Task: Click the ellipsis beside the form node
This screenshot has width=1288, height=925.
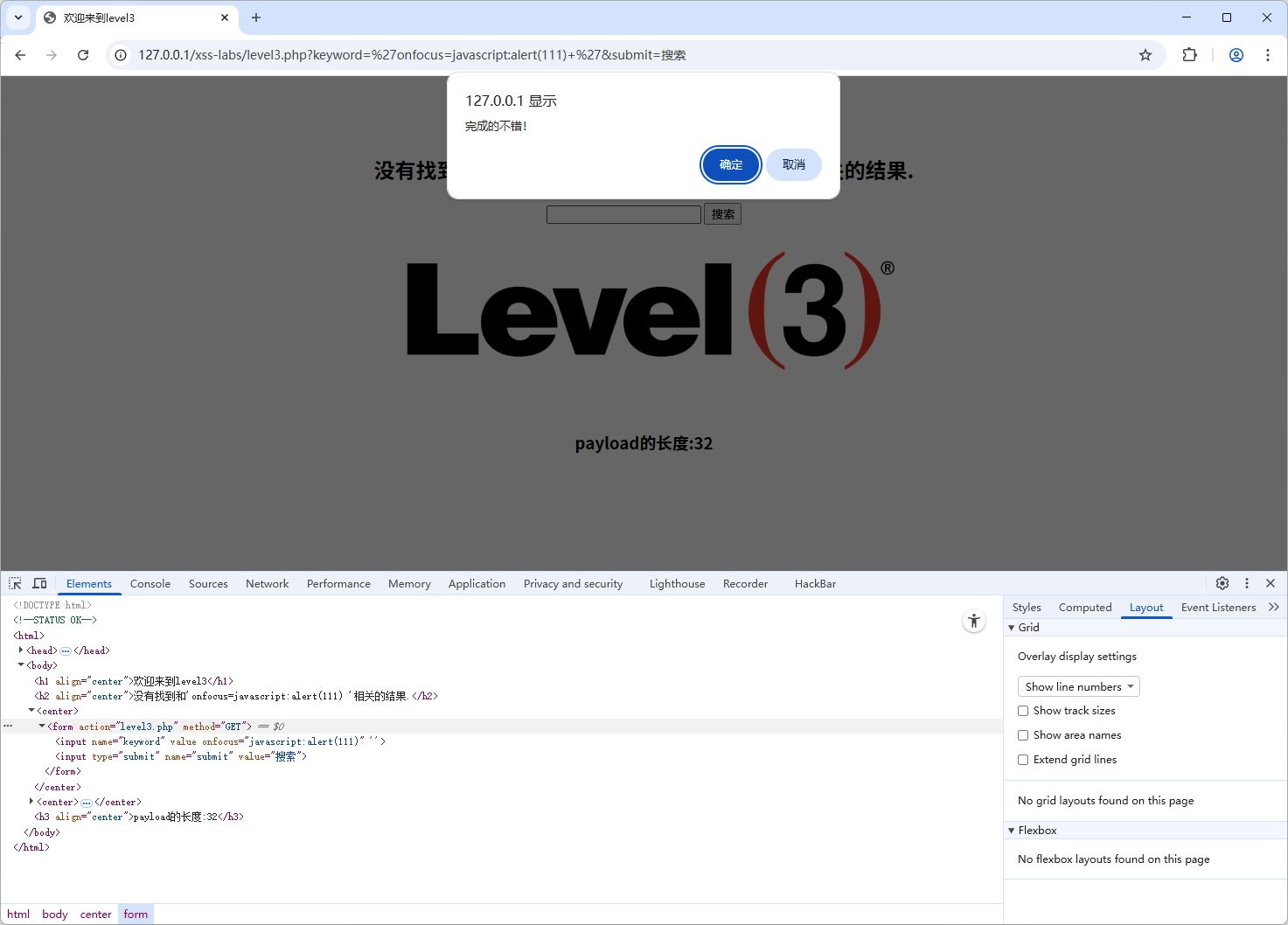Action: tap(8, 726)
